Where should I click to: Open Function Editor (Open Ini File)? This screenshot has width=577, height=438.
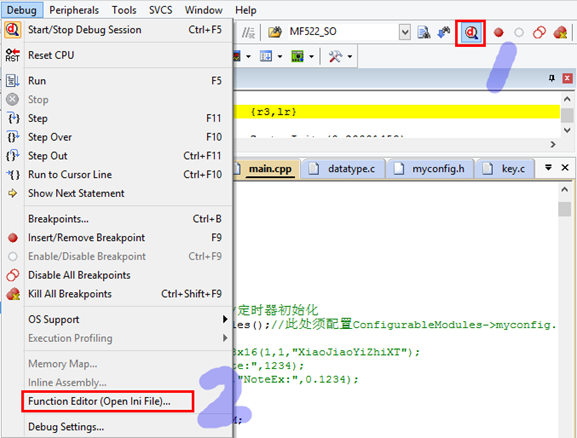[x=117, y=401]
